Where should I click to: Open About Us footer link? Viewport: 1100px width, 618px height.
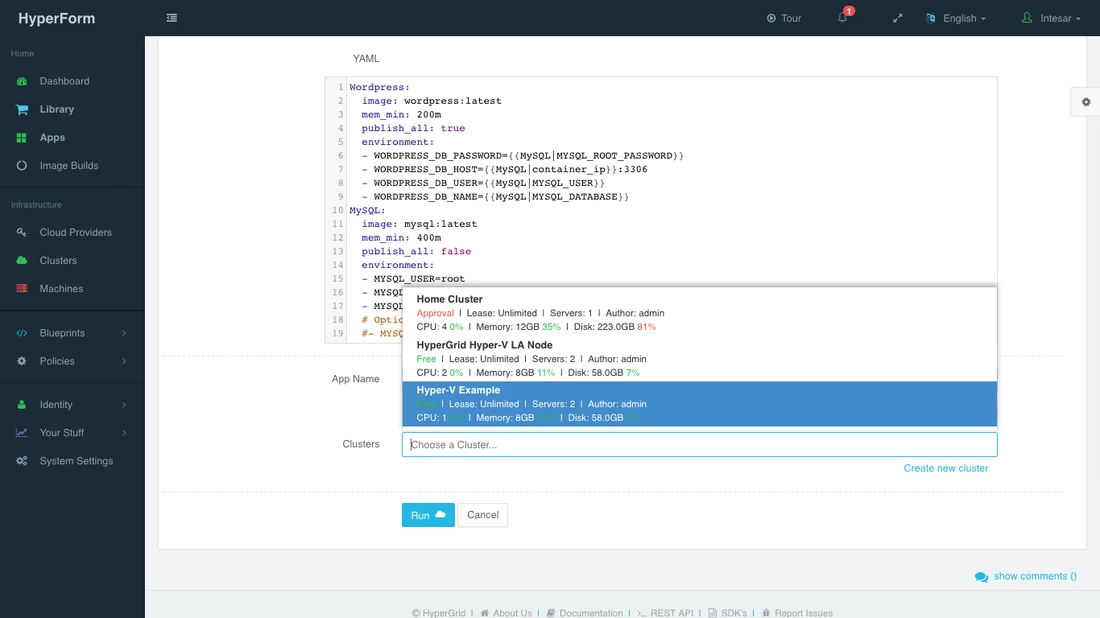512,613
